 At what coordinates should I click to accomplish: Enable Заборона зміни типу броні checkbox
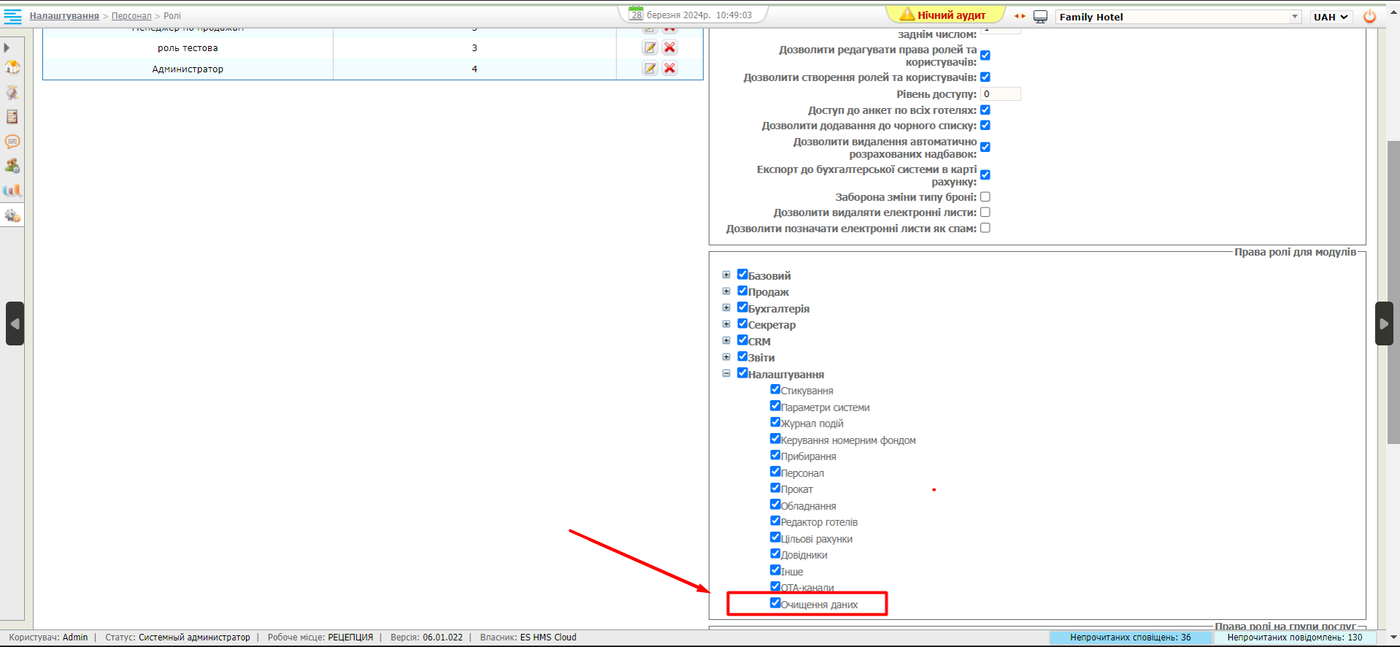tap(985, 197)
